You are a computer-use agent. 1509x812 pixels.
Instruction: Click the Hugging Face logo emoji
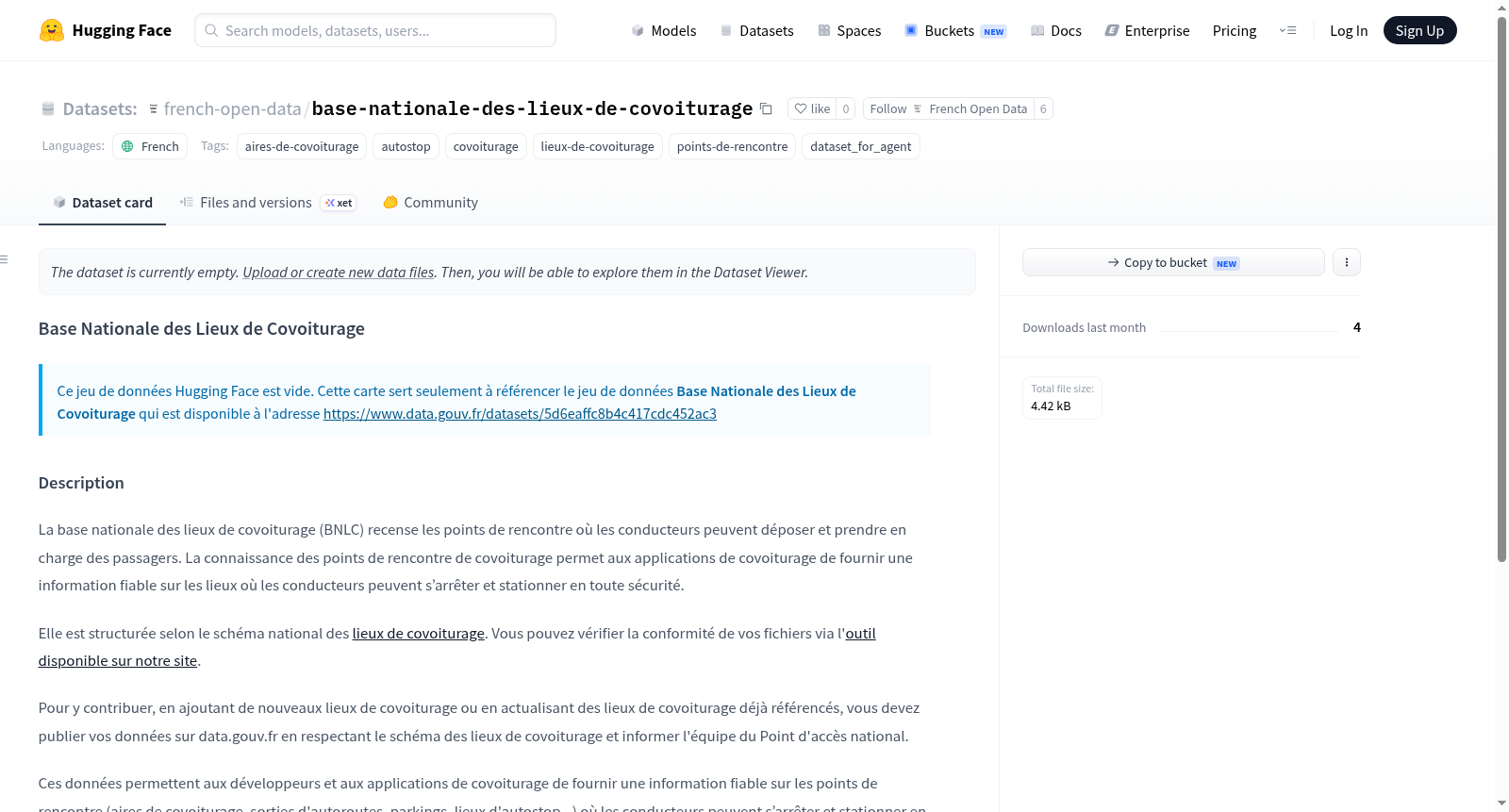click(x=52, y=30)
